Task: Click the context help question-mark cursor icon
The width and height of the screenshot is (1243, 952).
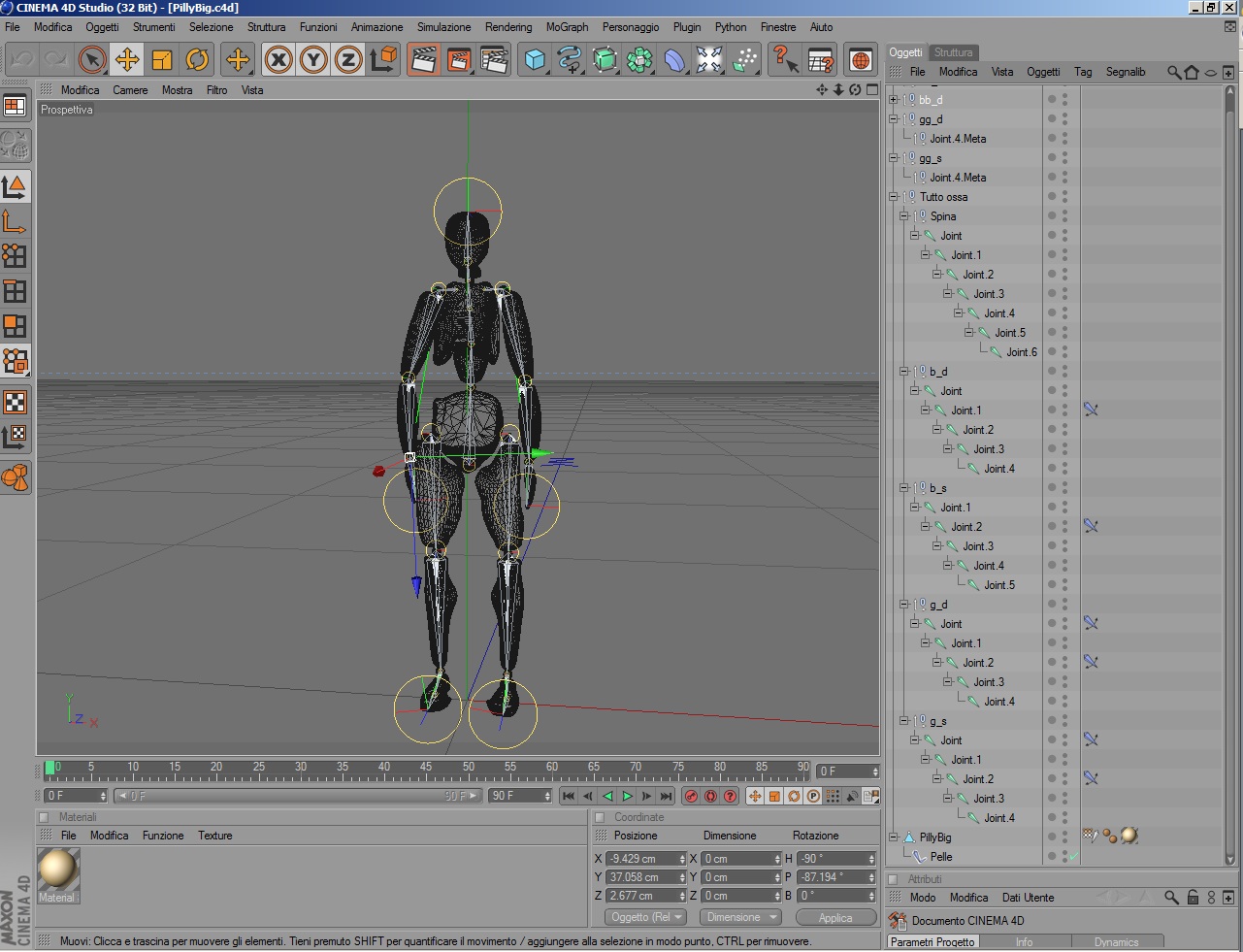Action: 785,60
